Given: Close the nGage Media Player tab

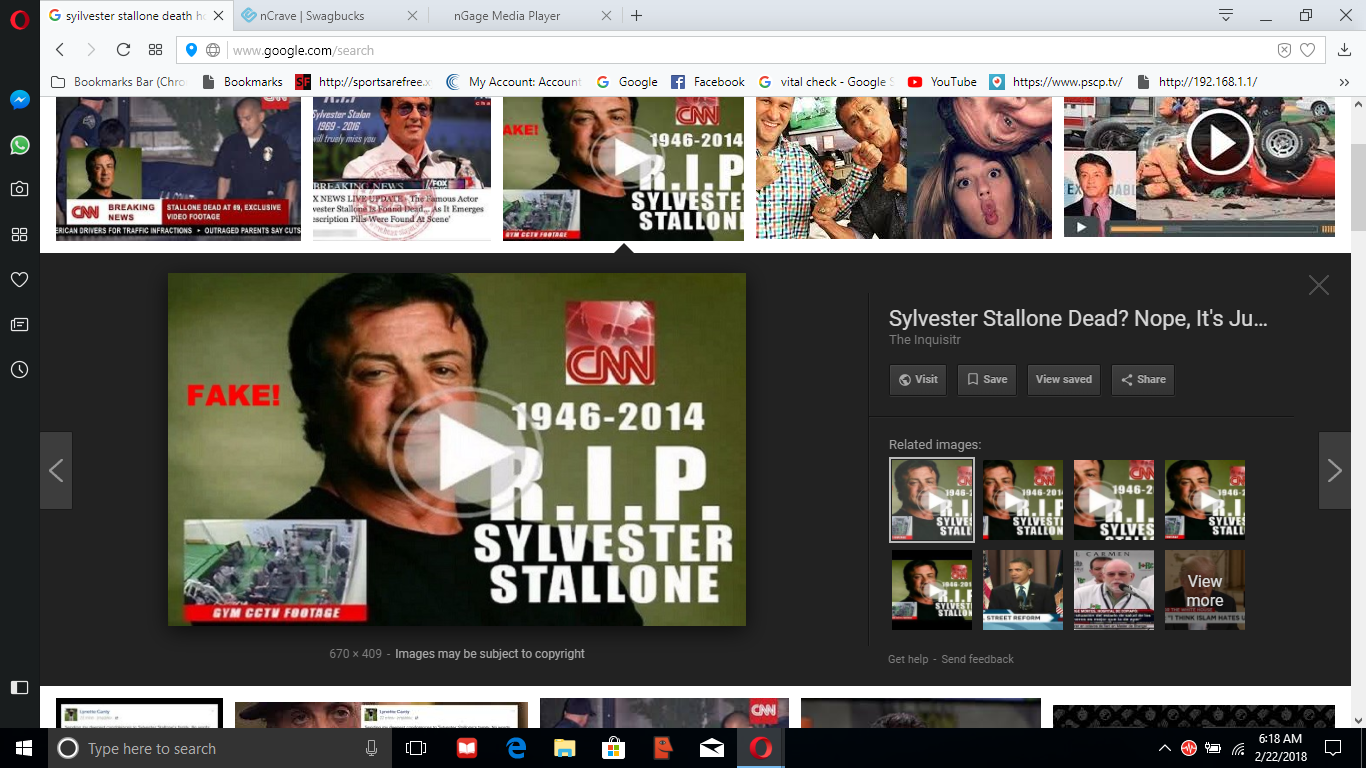Looking at the screenshot, I should pos(605,16).
